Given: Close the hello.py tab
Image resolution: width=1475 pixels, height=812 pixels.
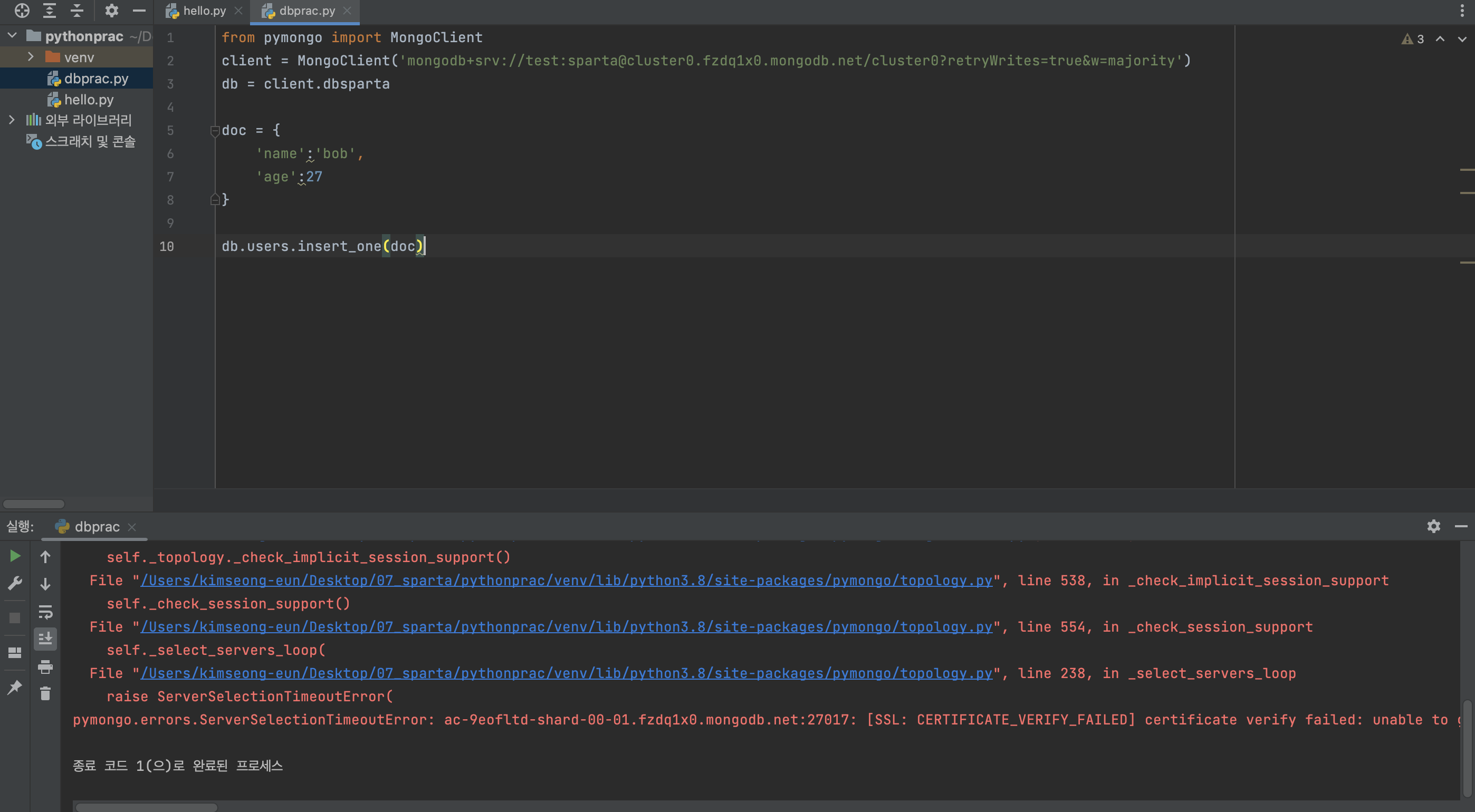Looking at the screenshot, I should (239, 11).
